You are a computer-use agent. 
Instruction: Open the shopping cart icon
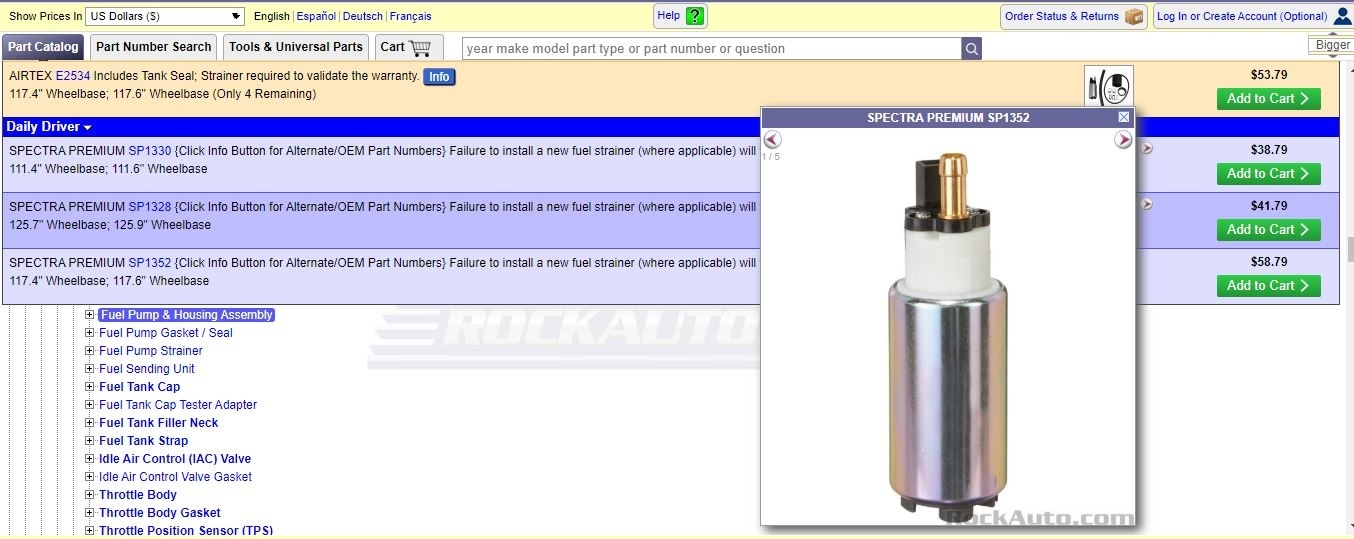420,47
